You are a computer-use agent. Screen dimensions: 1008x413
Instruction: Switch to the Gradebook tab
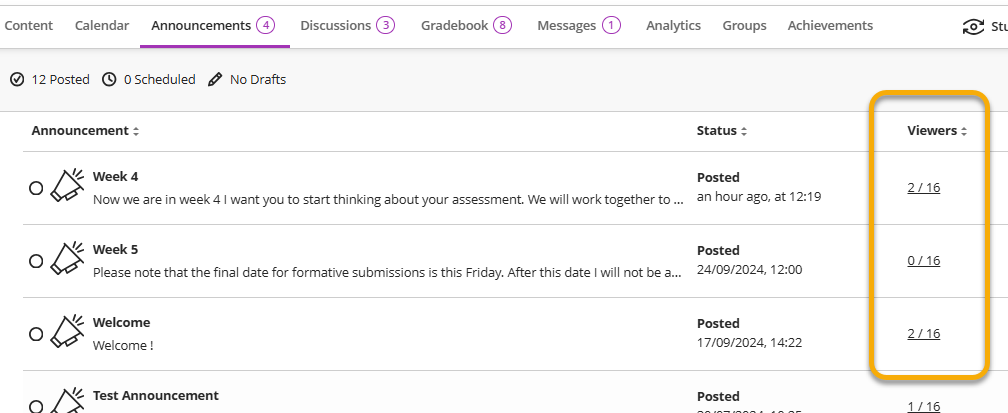click(466, 26)
